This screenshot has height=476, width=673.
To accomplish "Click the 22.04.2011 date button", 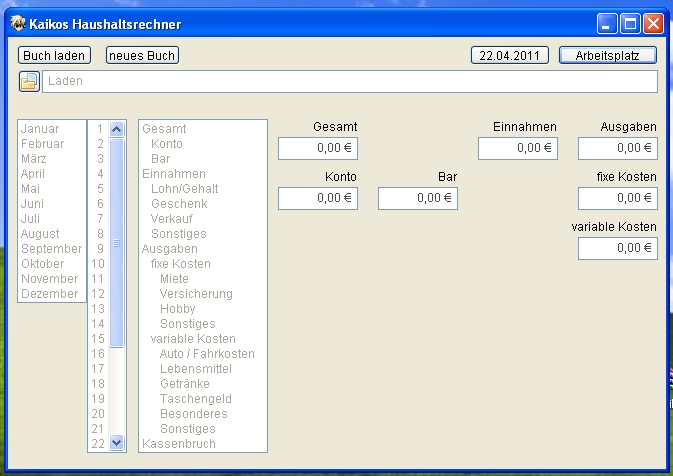I will 509,55.
